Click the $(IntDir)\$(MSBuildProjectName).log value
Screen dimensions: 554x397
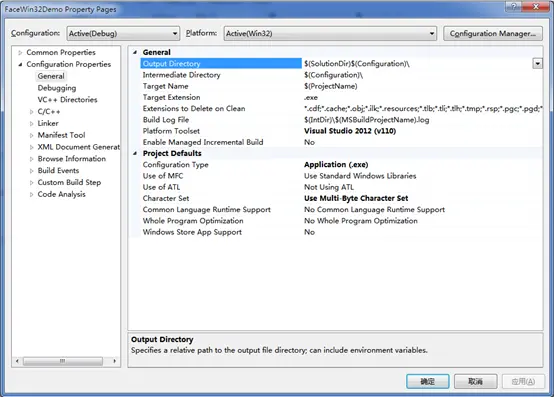tap(366, 120)
